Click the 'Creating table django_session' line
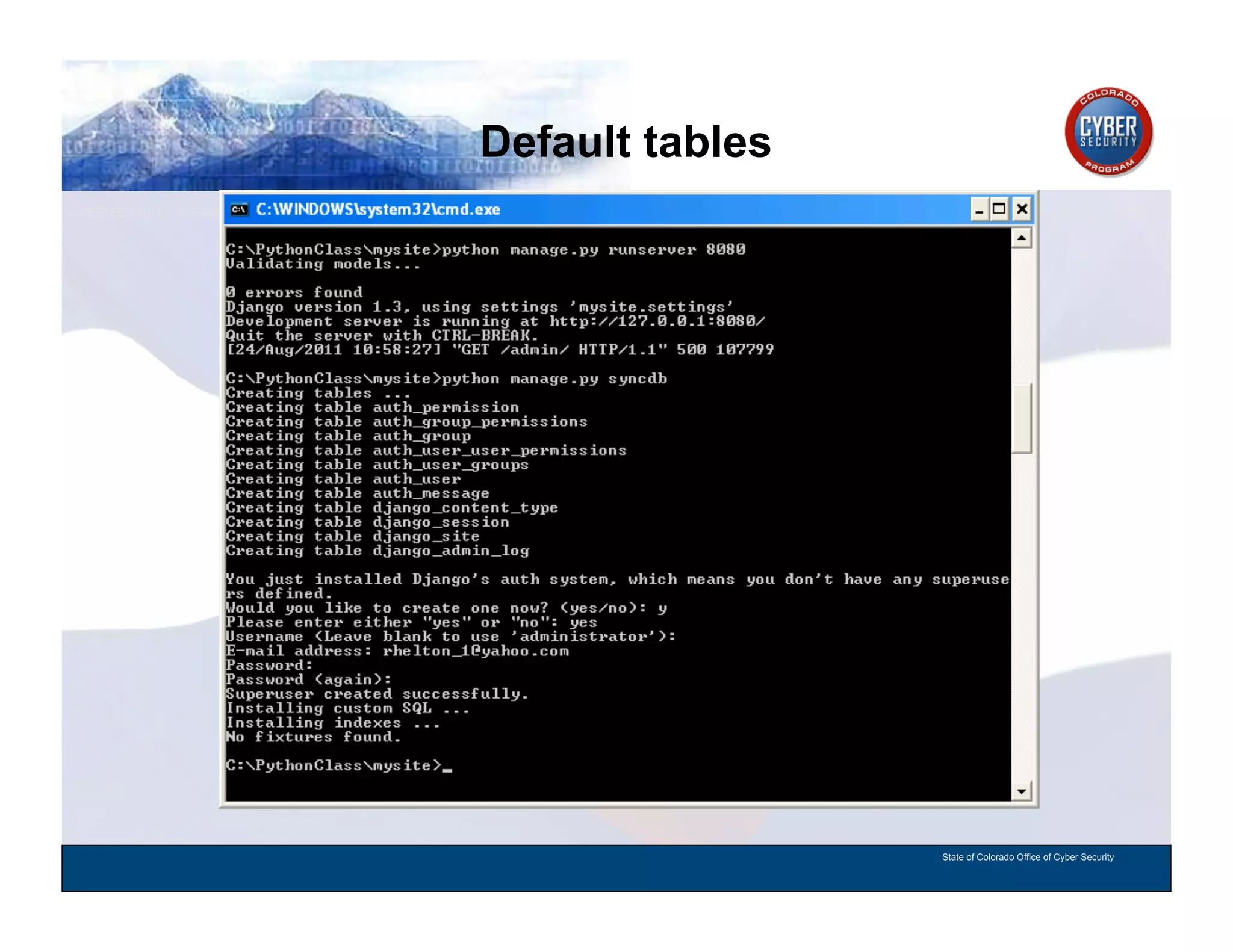This screenshot has height=952, width=1233. coord(368,522)
